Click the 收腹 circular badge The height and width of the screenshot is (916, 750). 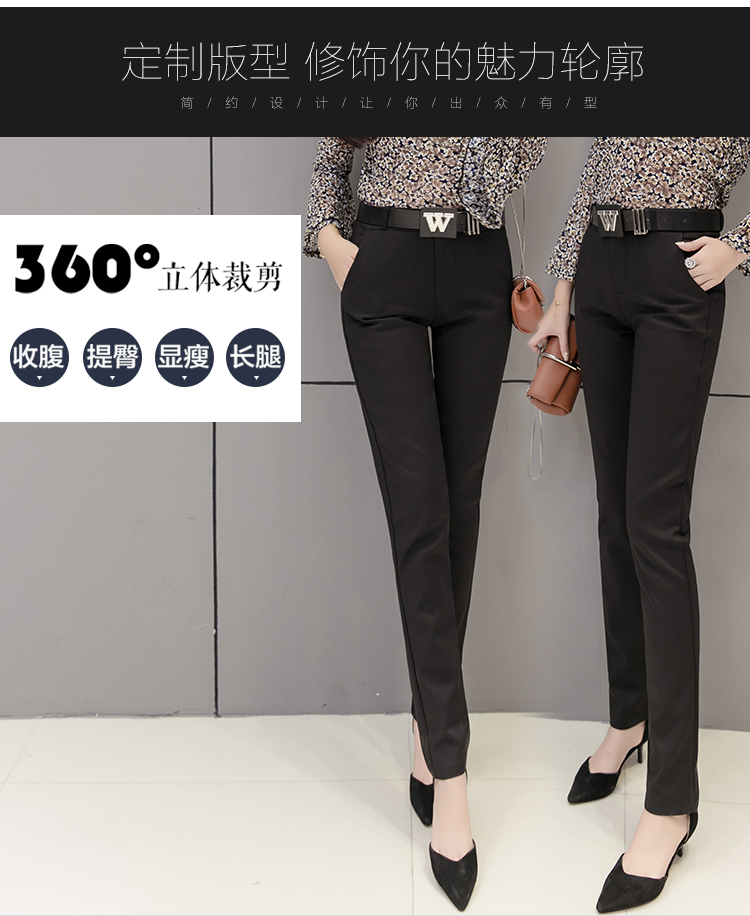(39, 358)
